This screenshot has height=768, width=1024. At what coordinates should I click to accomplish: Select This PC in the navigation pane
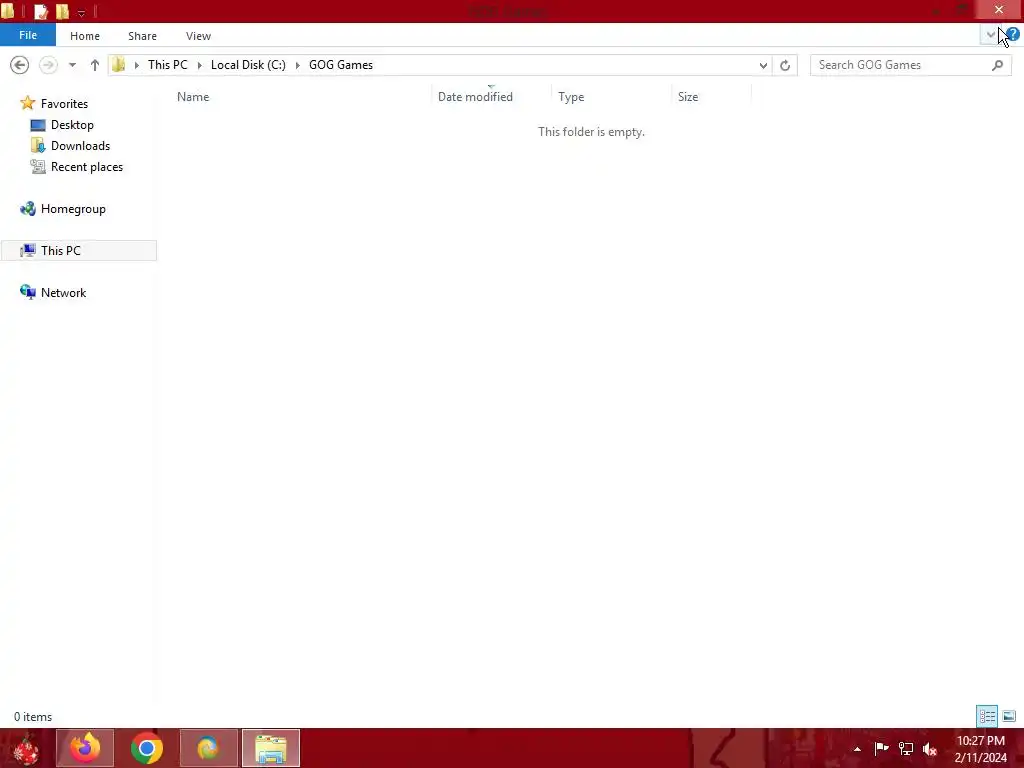79,251
